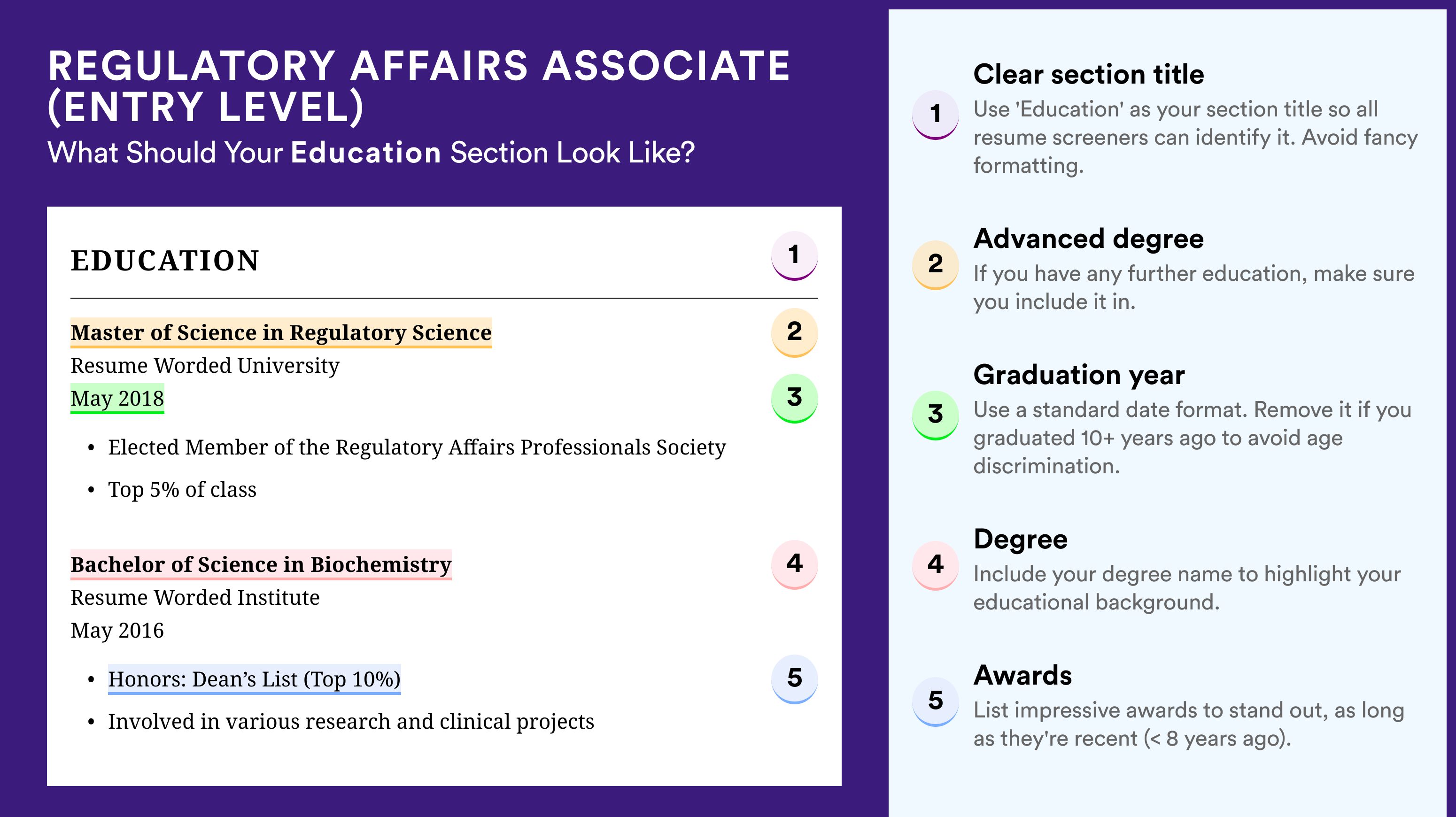1456x817 pixels.
Task: Click badge 3 beside Graduation year tip
Action: point(936,415)
